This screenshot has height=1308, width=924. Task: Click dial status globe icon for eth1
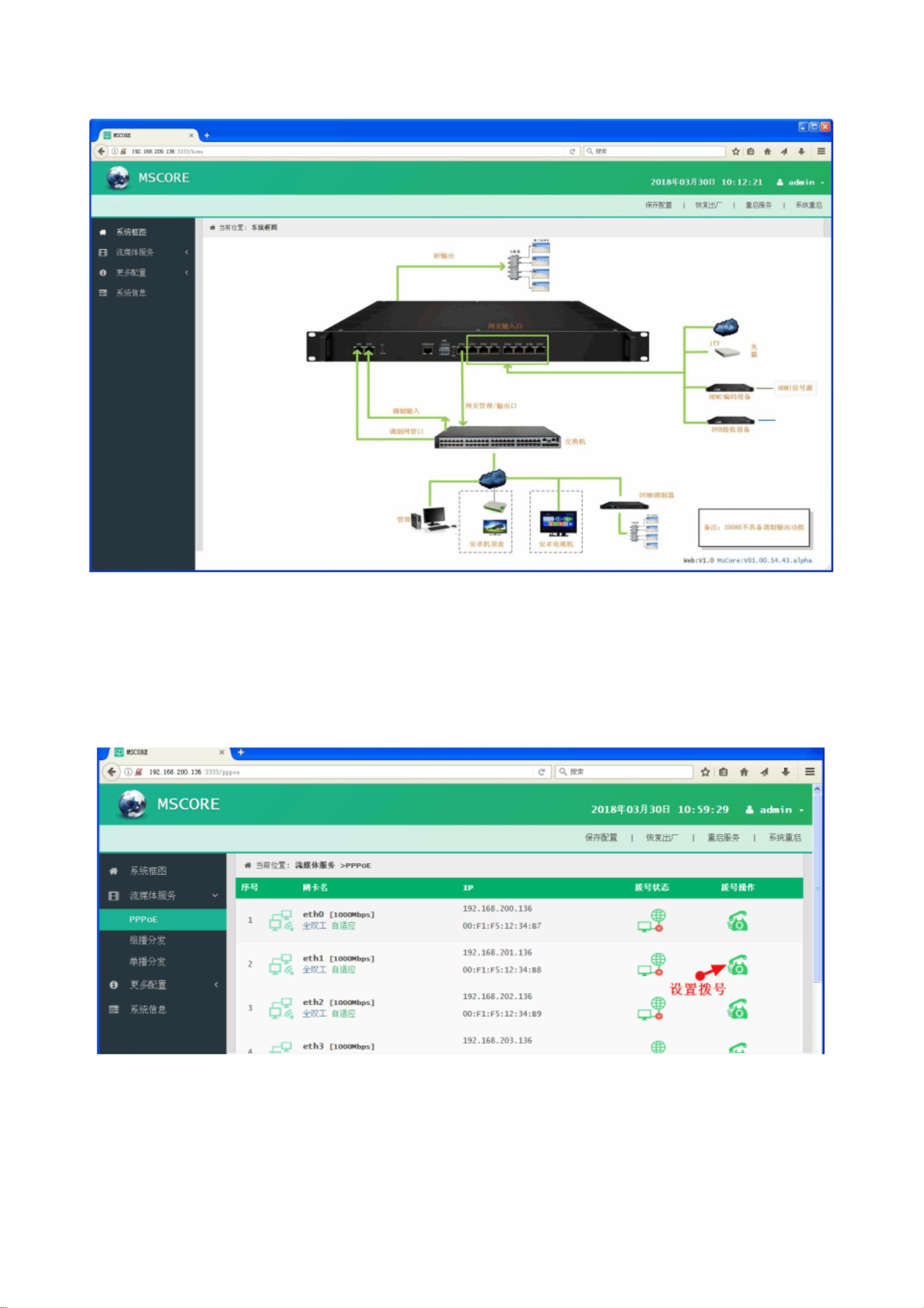(x=652, y=964)
